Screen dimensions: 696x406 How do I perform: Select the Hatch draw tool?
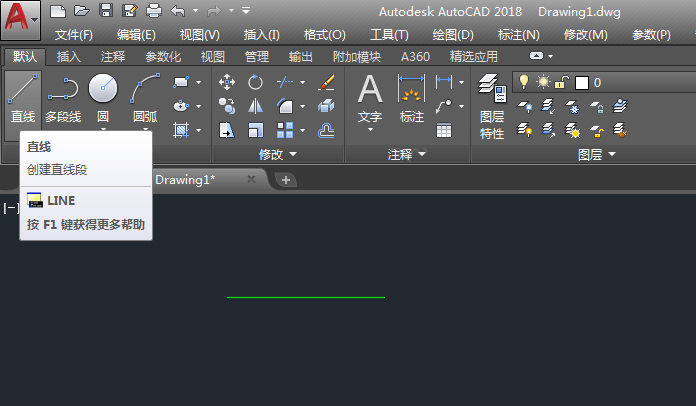[181, 130]
